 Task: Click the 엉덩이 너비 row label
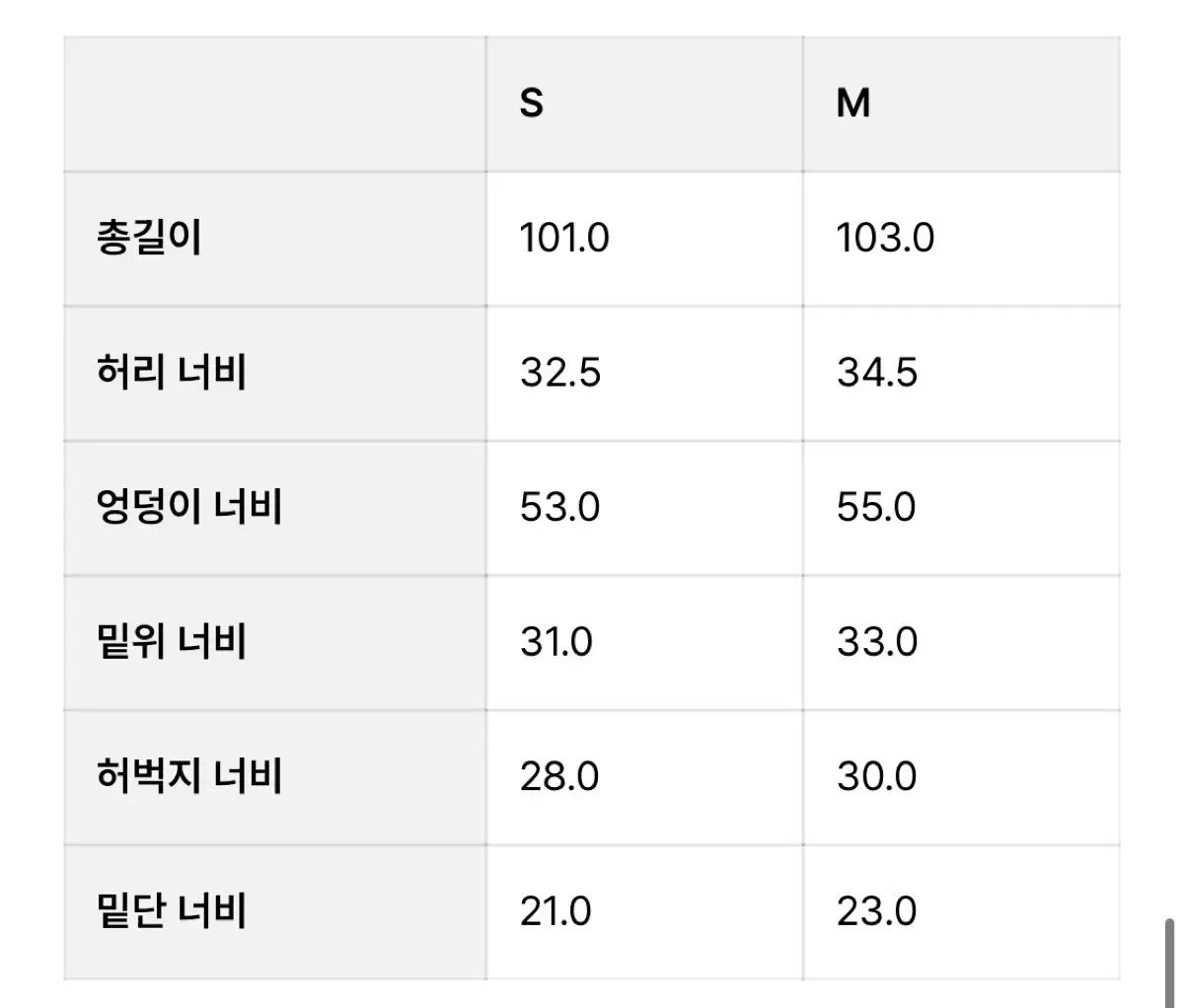point(188,507)
